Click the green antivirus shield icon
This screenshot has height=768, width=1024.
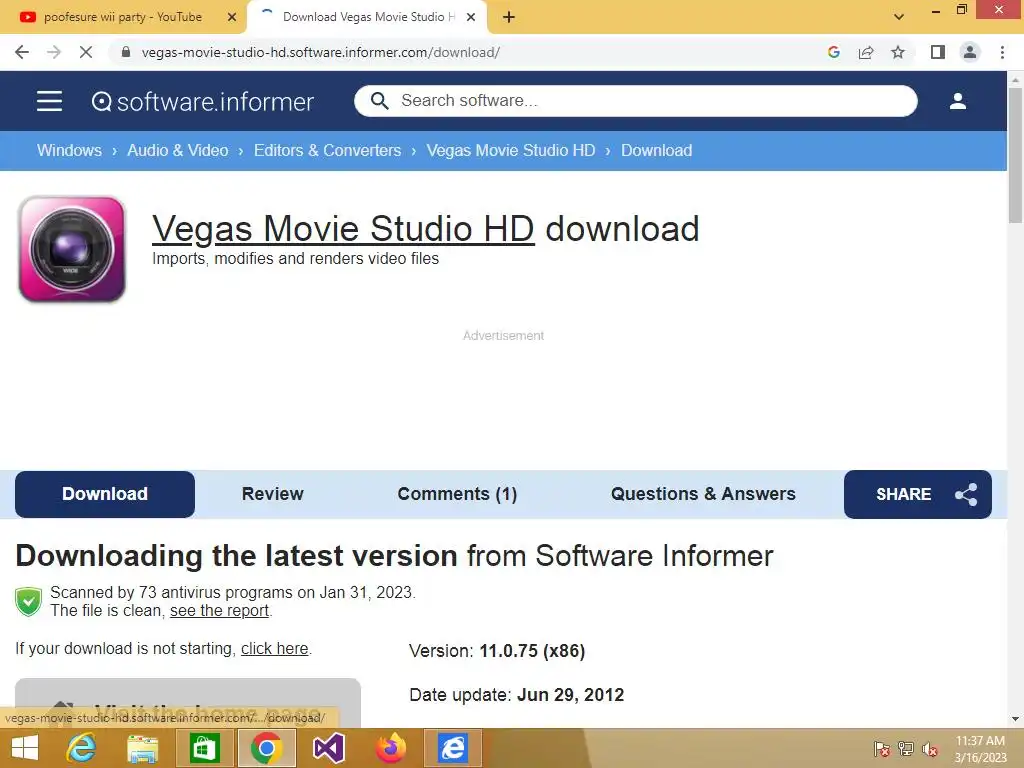(x=29, y=601)
